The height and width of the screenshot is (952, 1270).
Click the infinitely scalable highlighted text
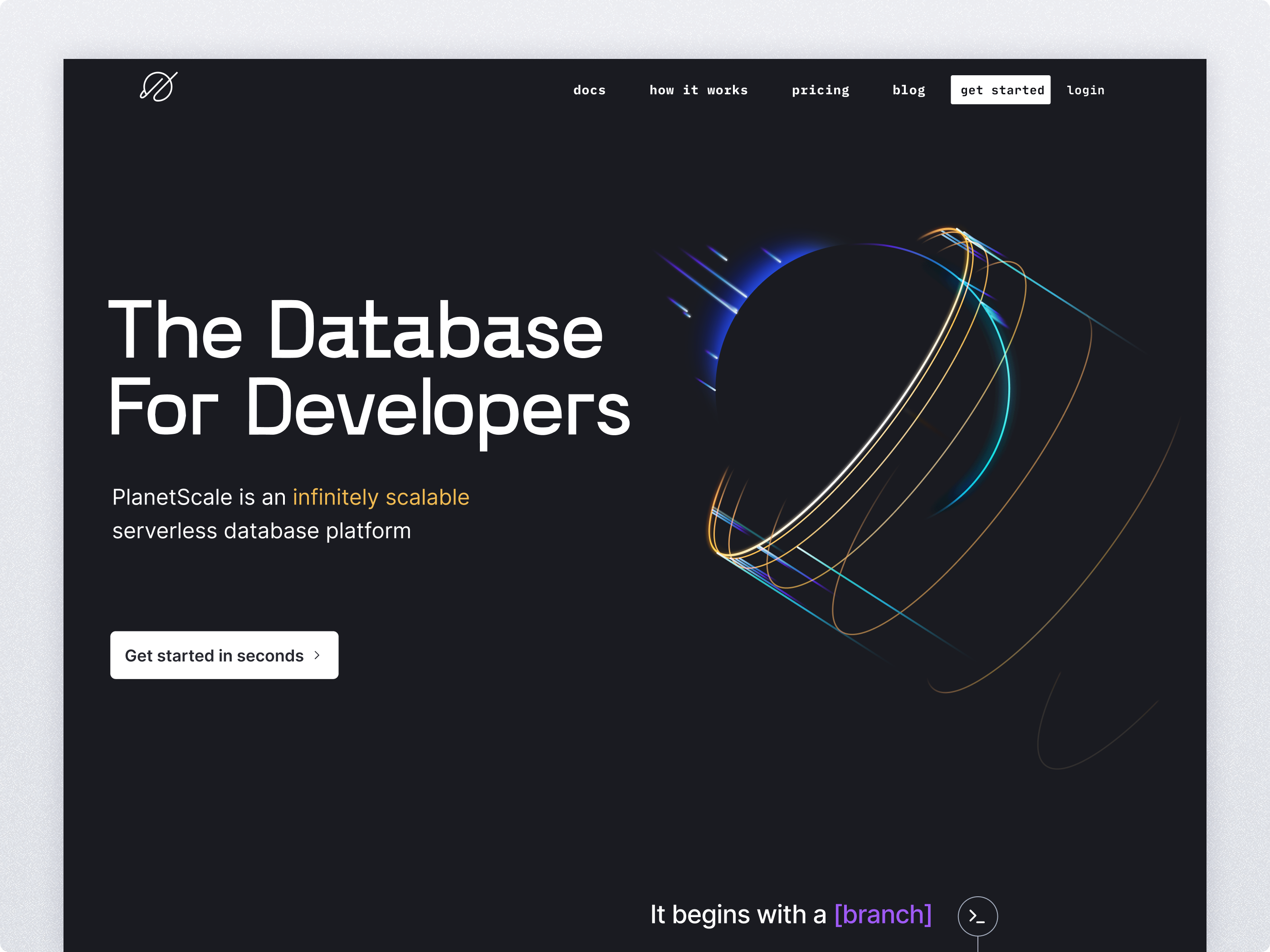click(x=381, y=497)
